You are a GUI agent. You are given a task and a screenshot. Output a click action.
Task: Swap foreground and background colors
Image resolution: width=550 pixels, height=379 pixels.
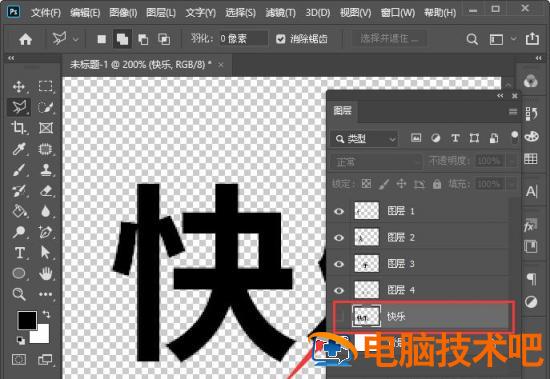(46, 314)
